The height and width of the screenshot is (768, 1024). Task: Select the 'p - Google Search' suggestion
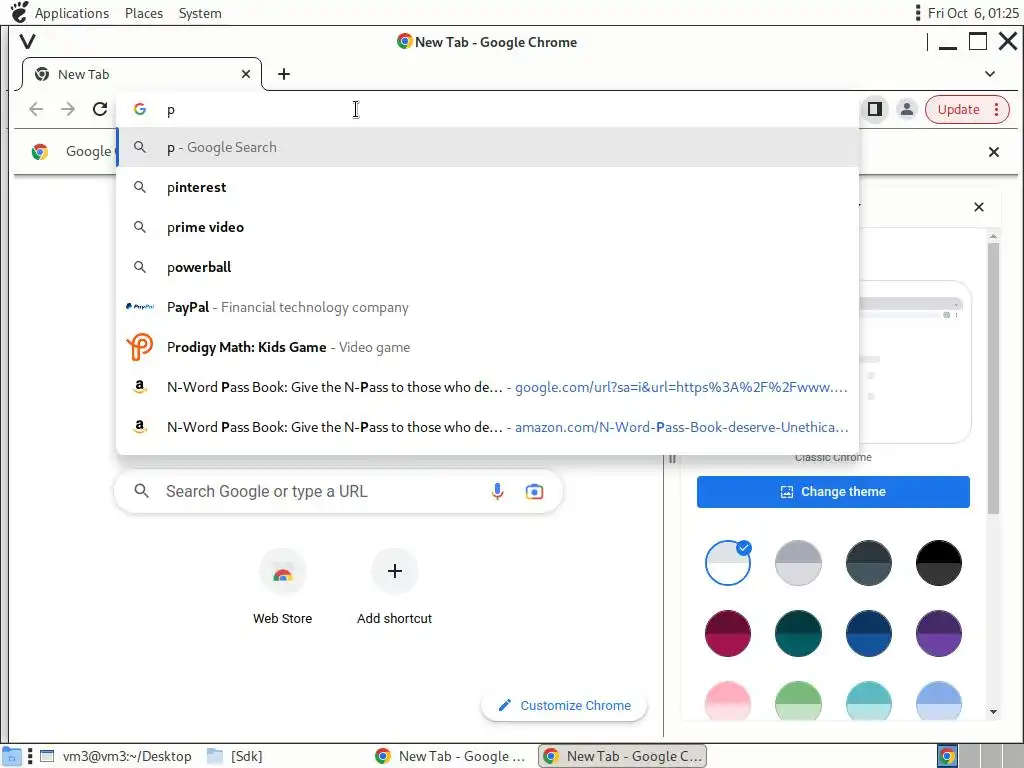coord(487,147)
